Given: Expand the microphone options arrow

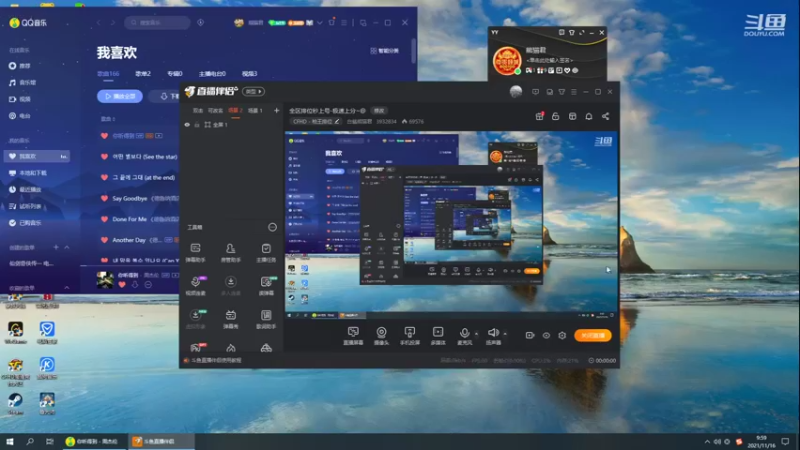Looking at the screenshot, I should pyautogui.click(x=477, y=334).
